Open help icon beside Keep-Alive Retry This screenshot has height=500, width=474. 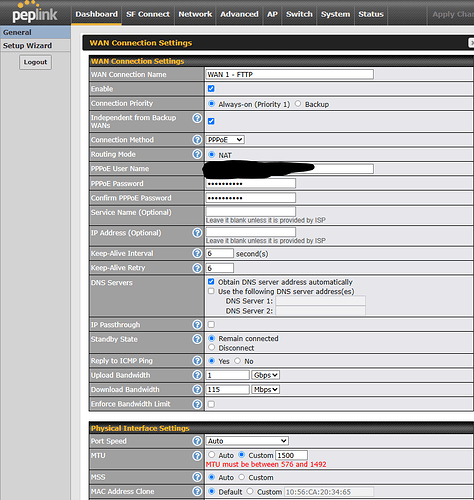pyautogui.click(x=197, y=268)
